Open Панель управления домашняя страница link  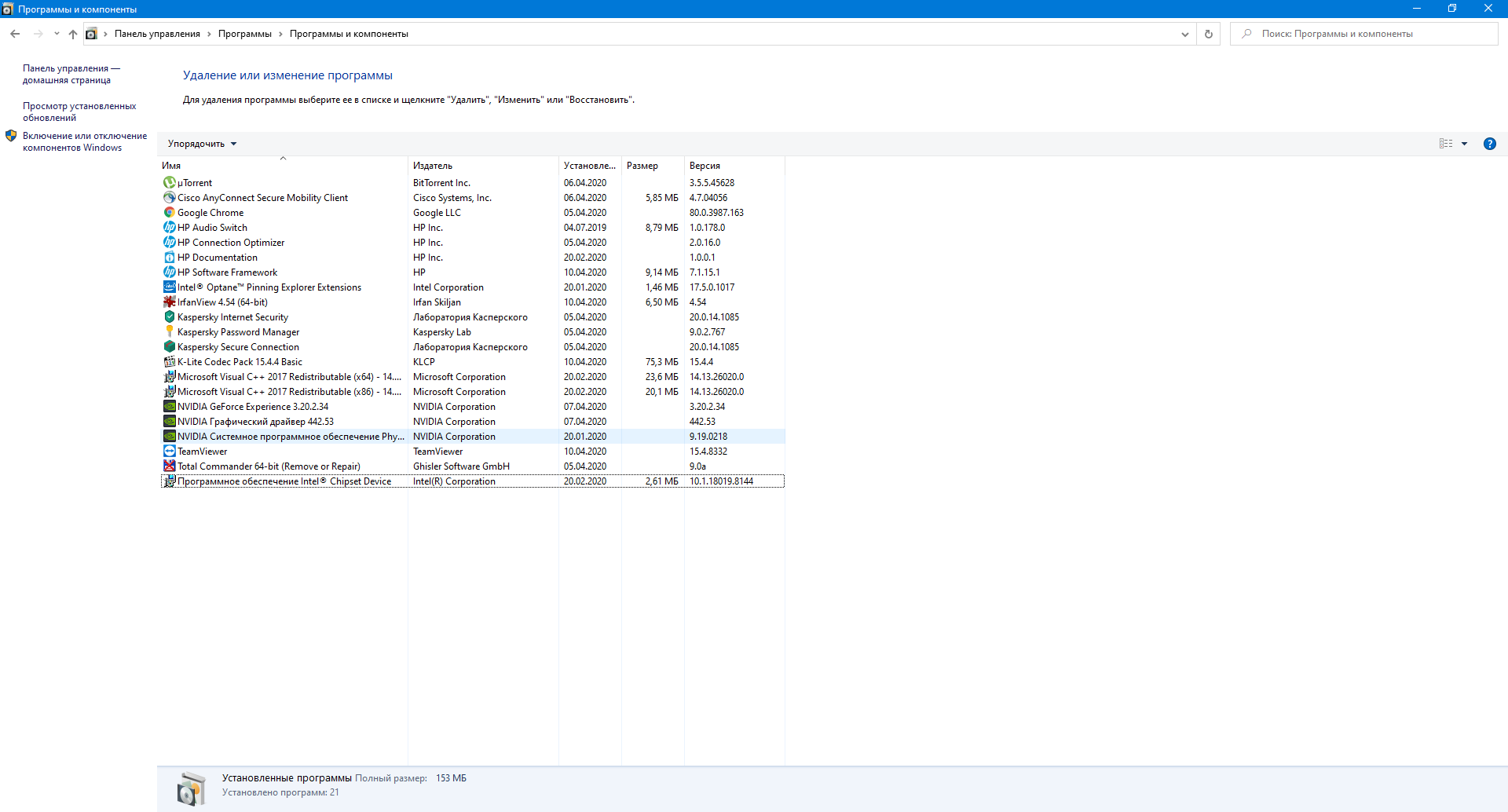[x=71, y=75]
